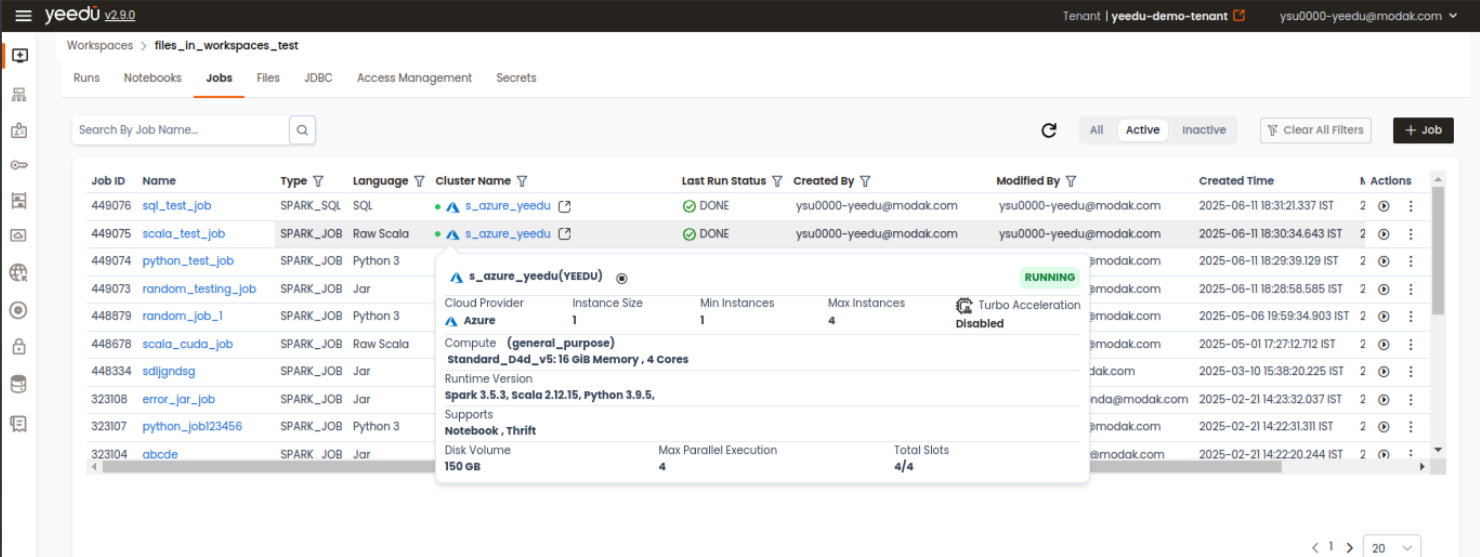
Task: Open tenant external link icon
Action: point(1240,16)
